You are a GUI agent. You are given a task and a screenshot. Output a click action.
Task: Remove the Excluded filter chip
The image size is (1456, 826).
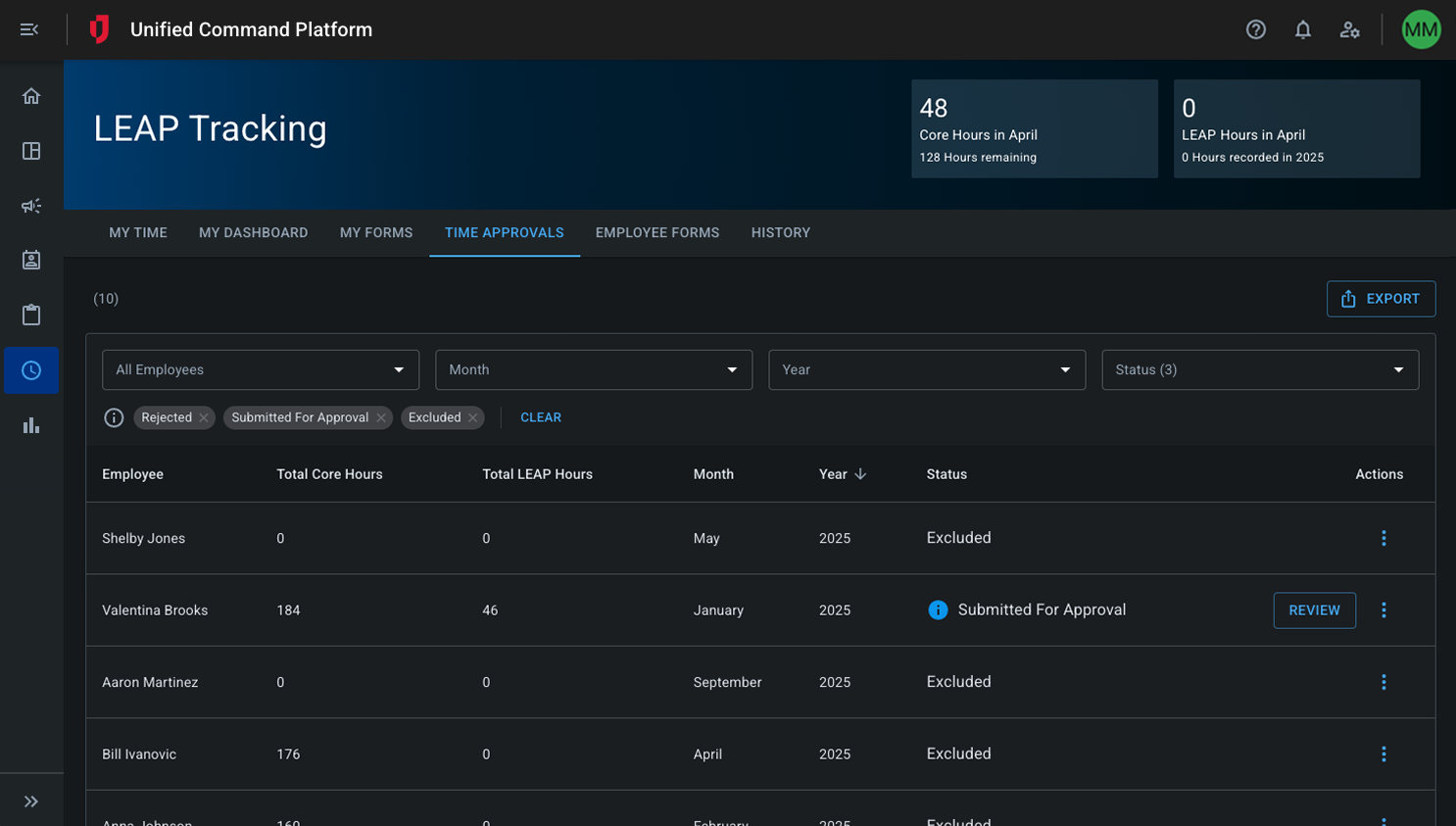pyautogui.click(x=473, y=418)
